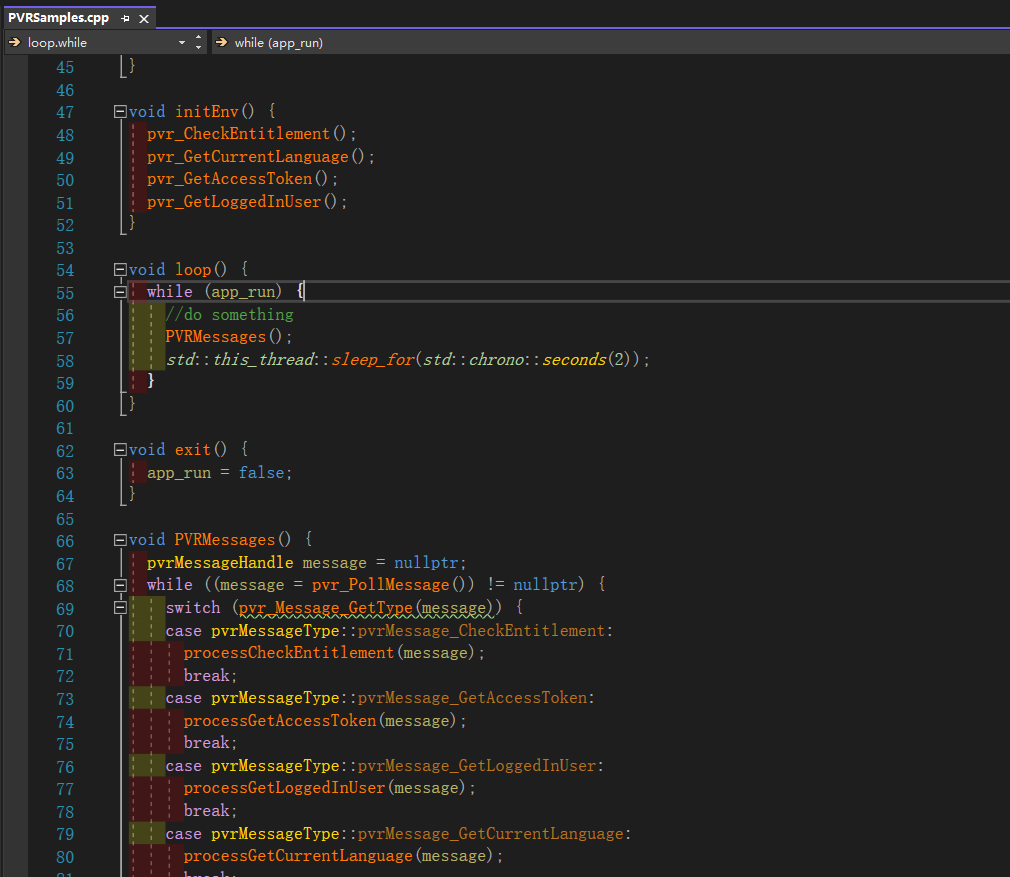1010x877 pixels.
Task: Collapse the exit() function block
Action: point(120,449)
